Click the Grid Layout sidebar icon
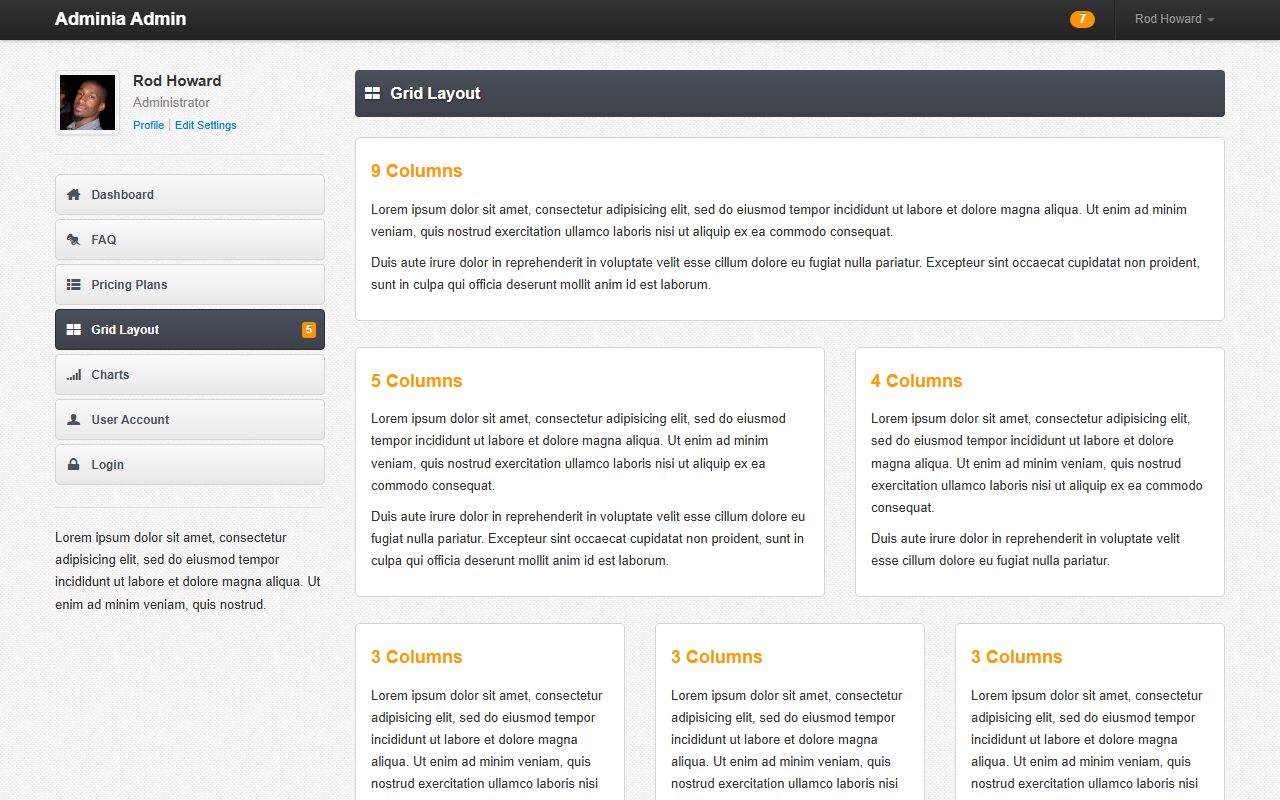The image size is (1280, 800). coord(73,329)
